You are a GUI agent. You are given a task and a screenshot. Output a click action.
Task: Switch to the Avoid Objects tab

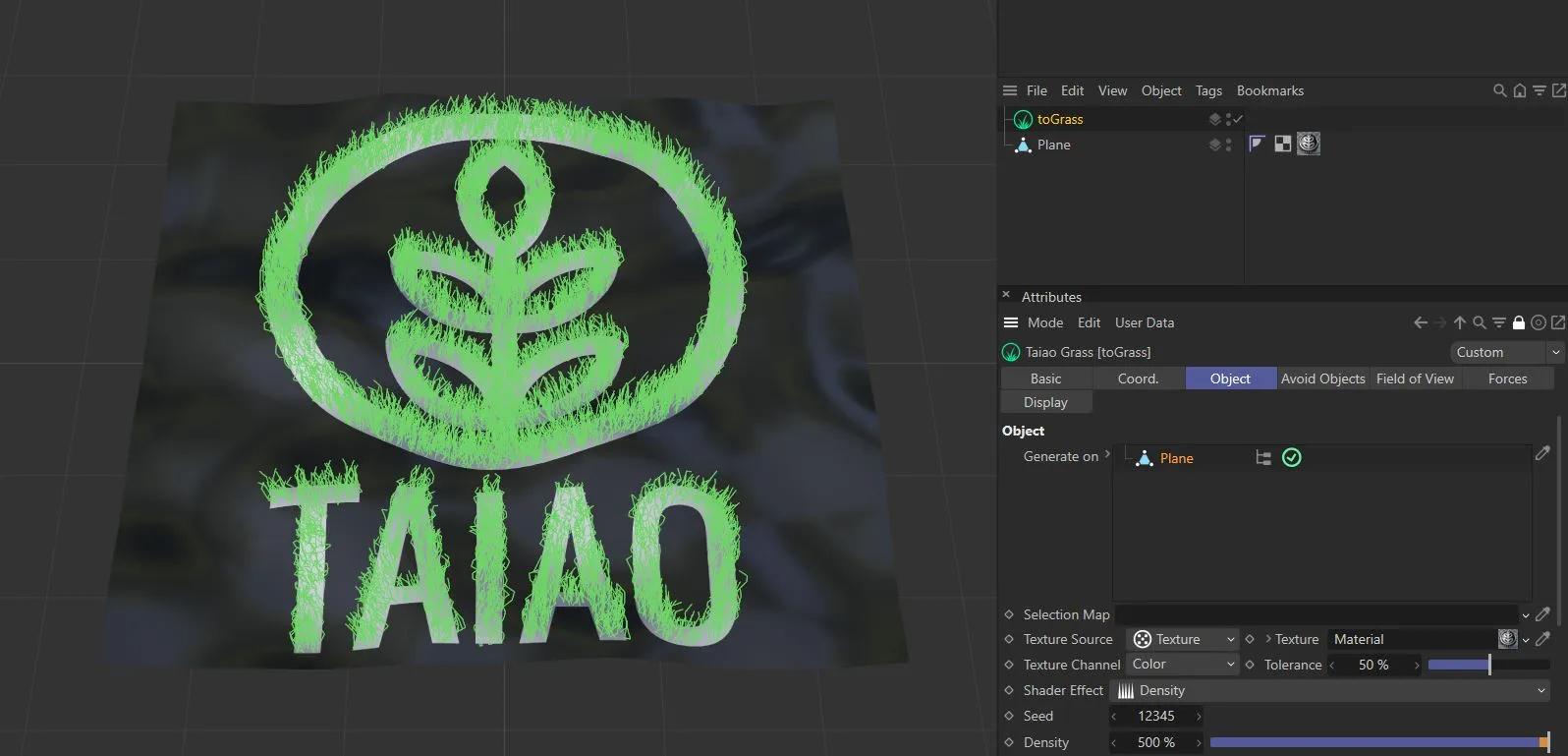coord(1322,378)
